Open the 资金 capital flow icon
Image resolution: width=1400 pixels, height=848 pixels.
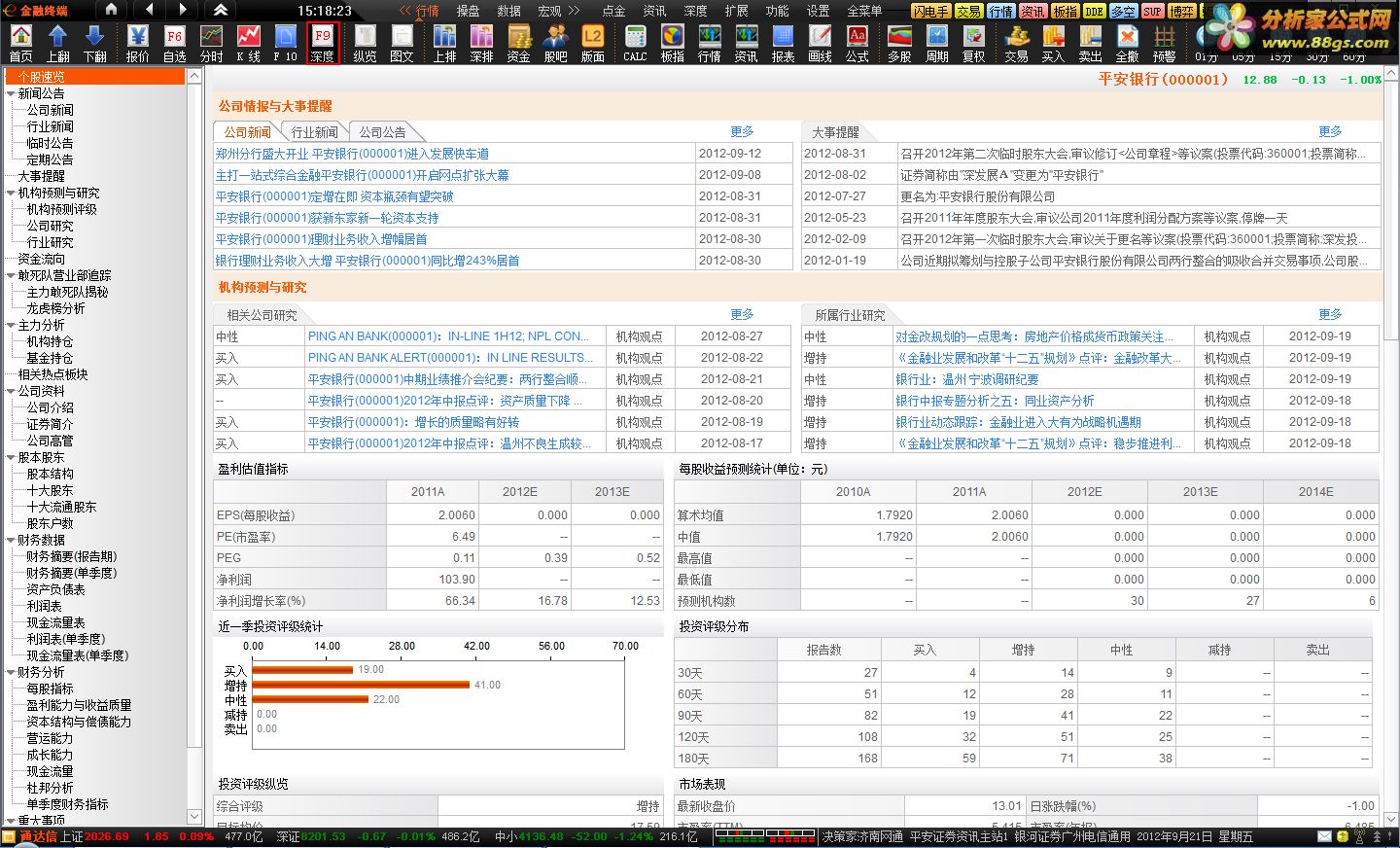(x=519, y=43)
